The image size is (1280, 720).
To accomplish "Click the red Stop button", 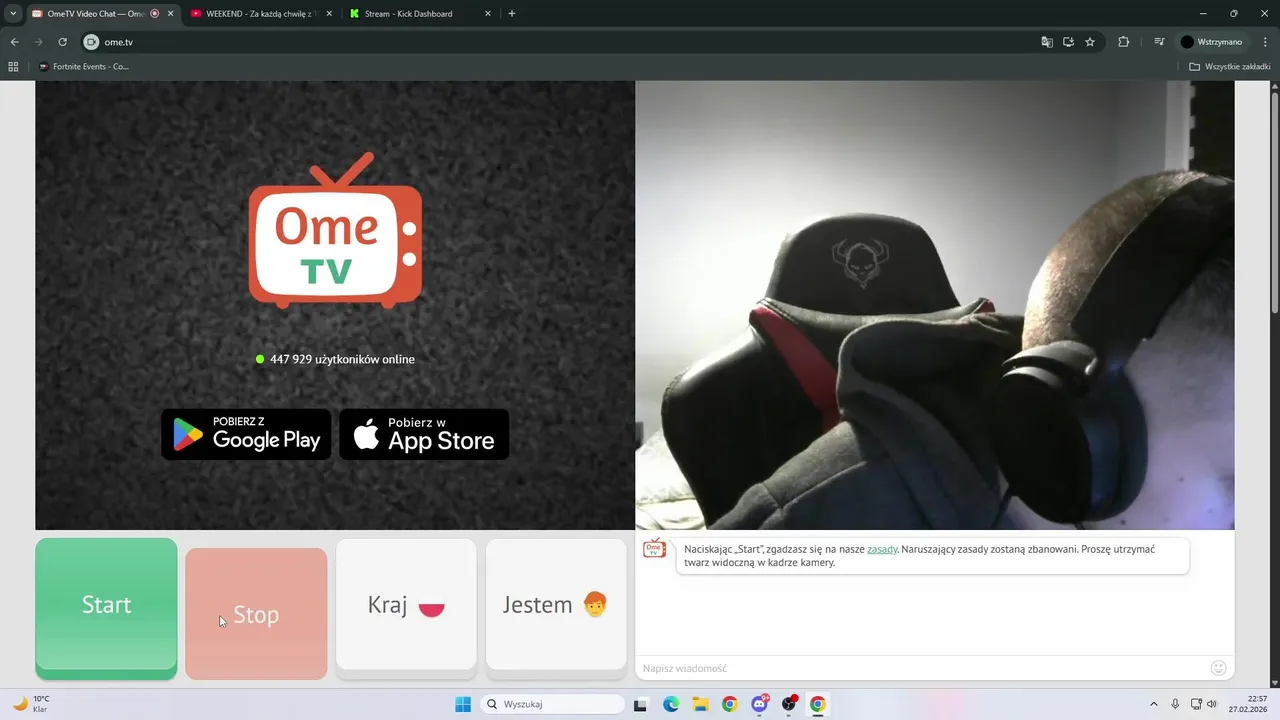I will [256, 614].
